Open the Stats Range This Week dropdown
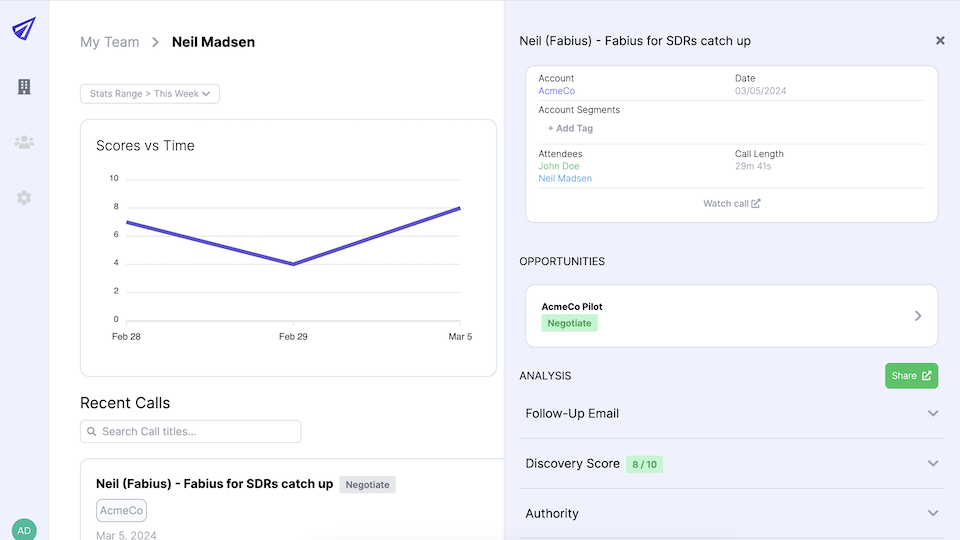The image size is (960, 540). tap(150, 94)
